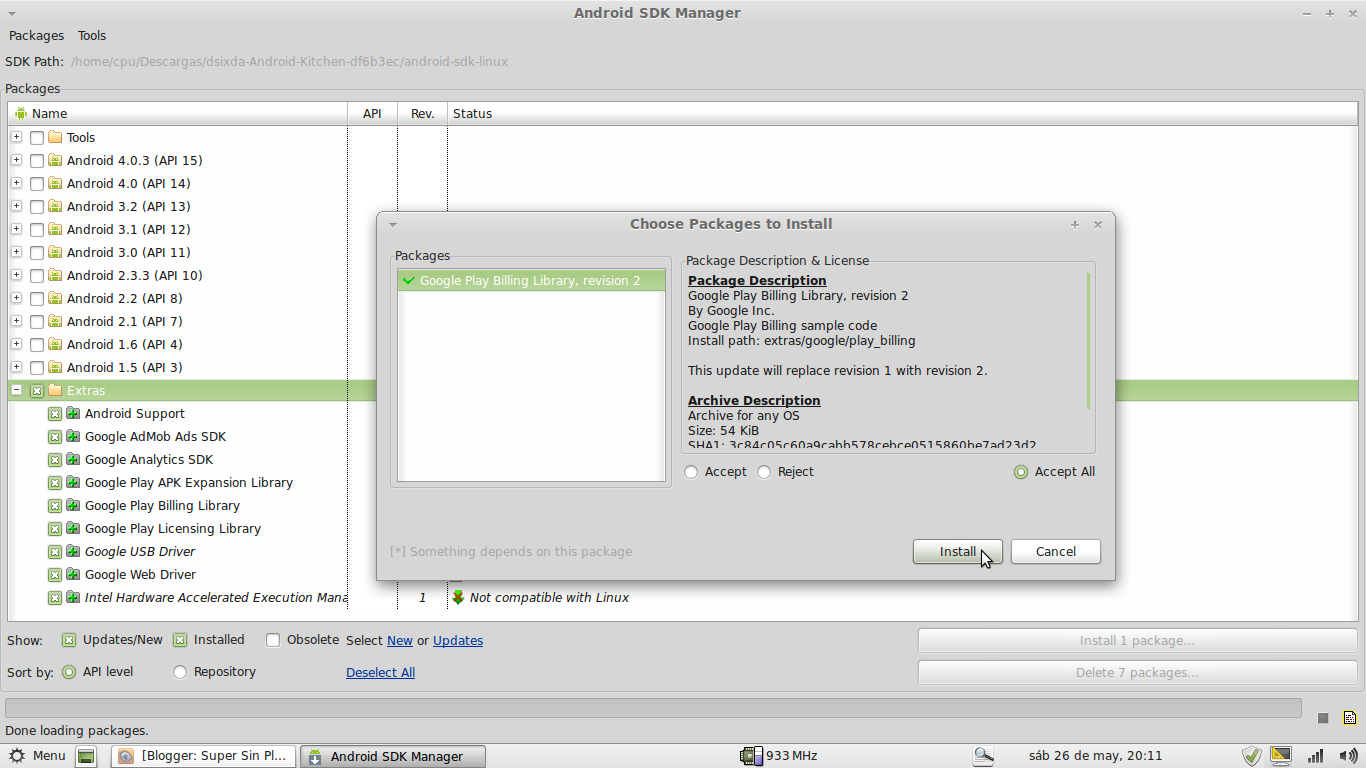1366x768 pixels.
Task: Click the network signal tray icon
Action: (1316, 756)
